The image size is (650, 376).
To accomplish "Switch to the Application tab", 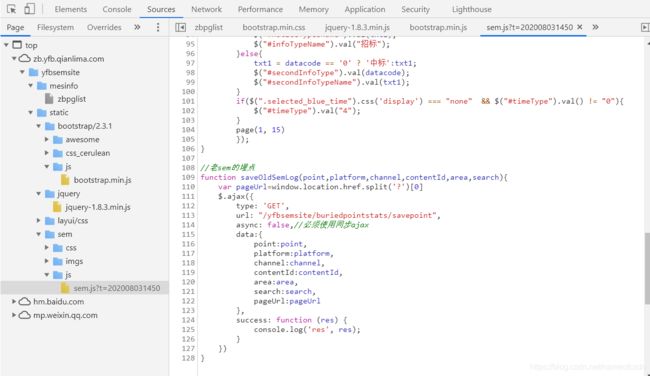I will pos(365,9).
